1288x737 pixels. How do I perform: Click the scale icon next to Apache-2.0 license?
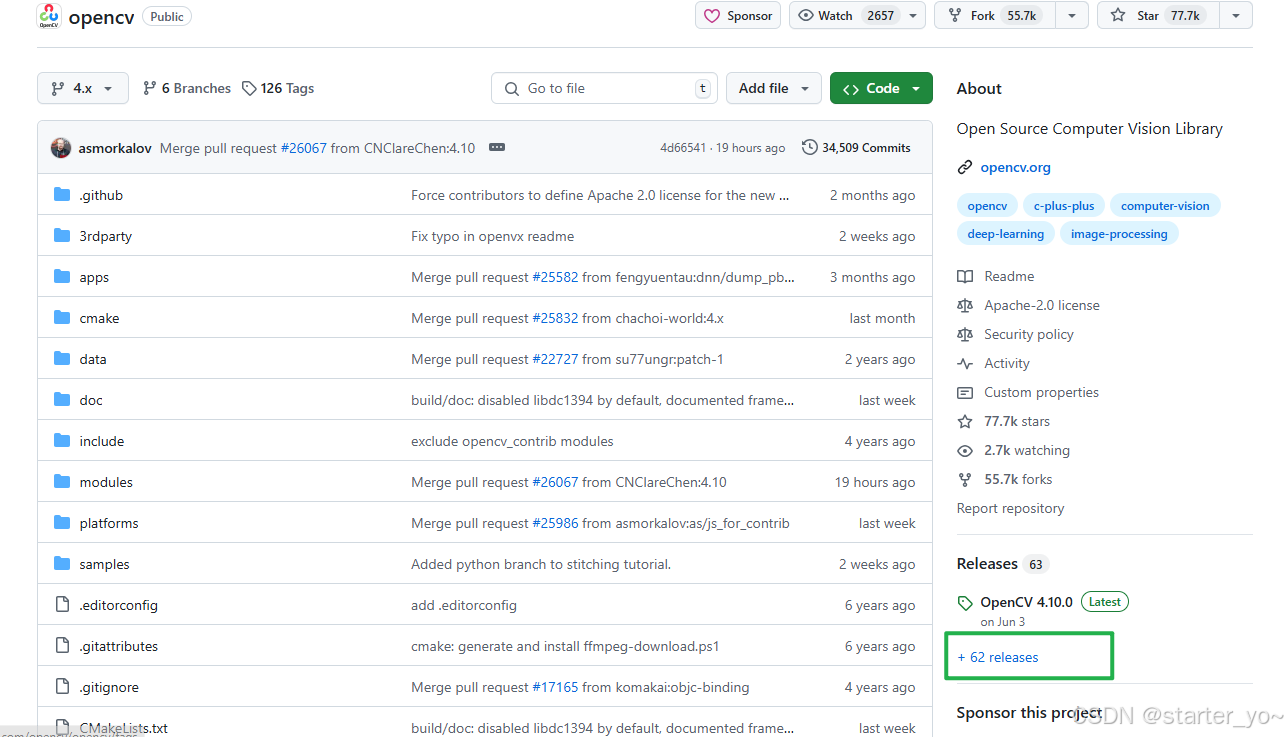965,305
